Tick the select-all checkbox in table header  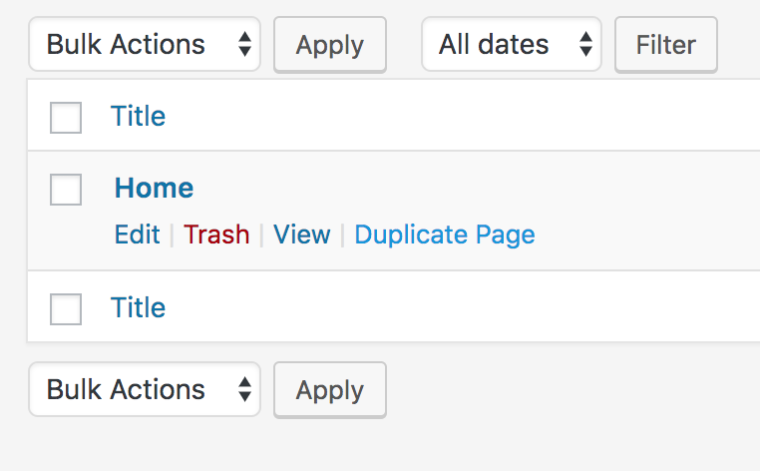coord(66,117)
